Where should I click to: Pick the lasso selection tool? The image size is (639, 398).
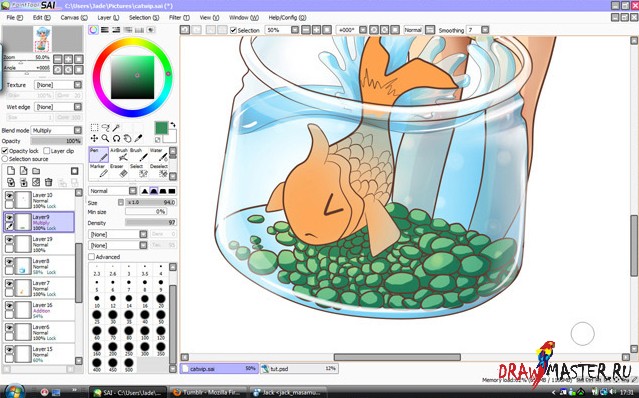106,128
